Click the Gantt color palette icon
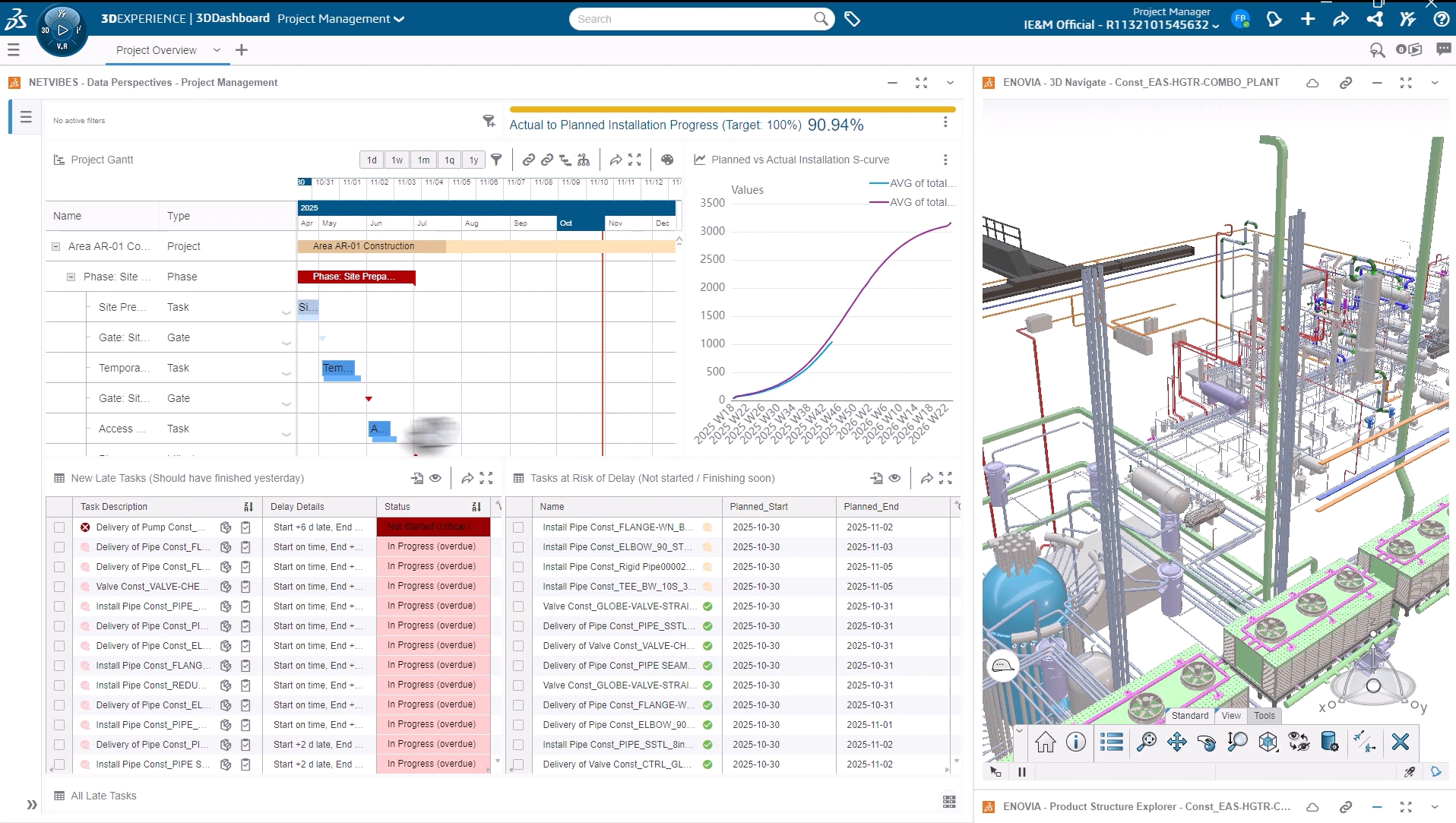 (x=666, y=160)
